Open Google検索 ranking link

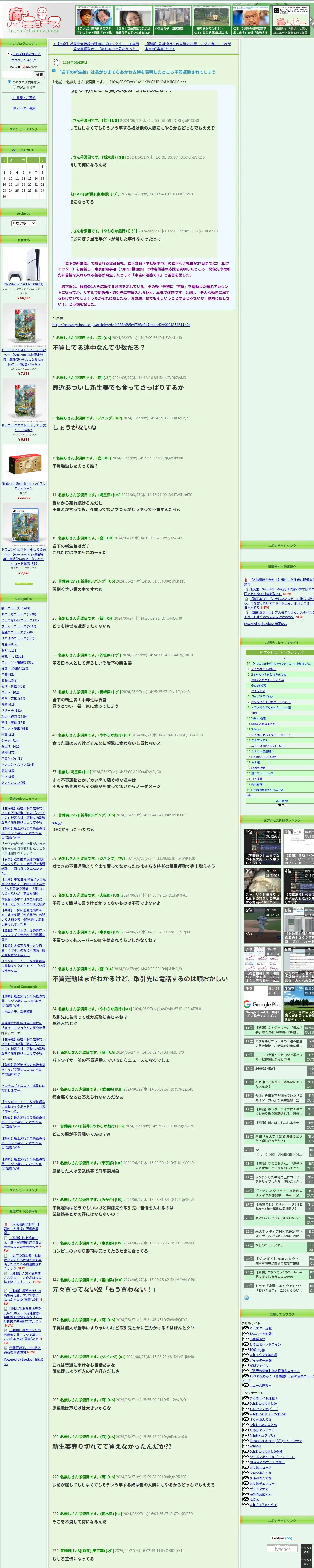(259, 685)
